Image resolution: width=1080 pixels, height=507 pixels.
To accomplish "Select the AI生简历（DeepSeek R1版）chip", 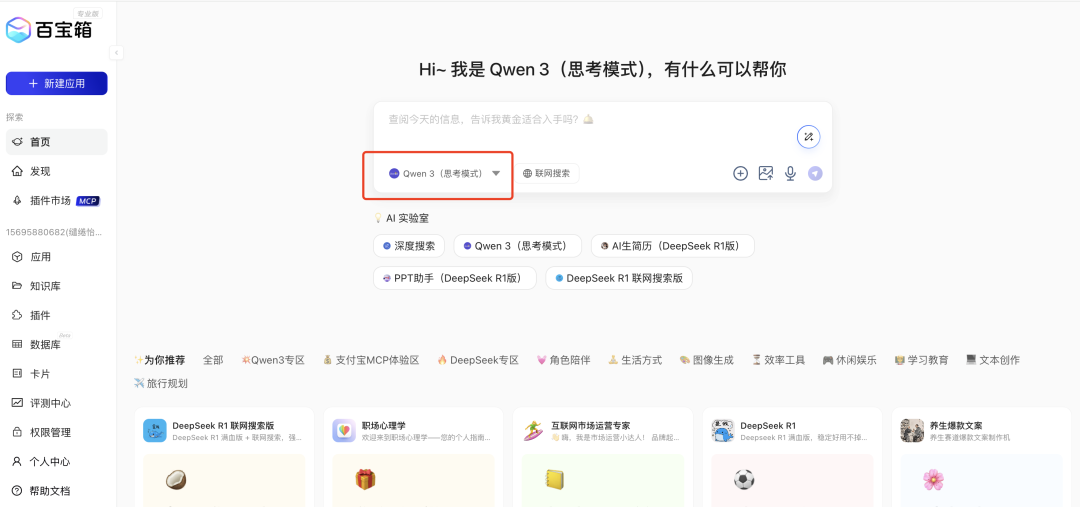I will pos(673,246).
